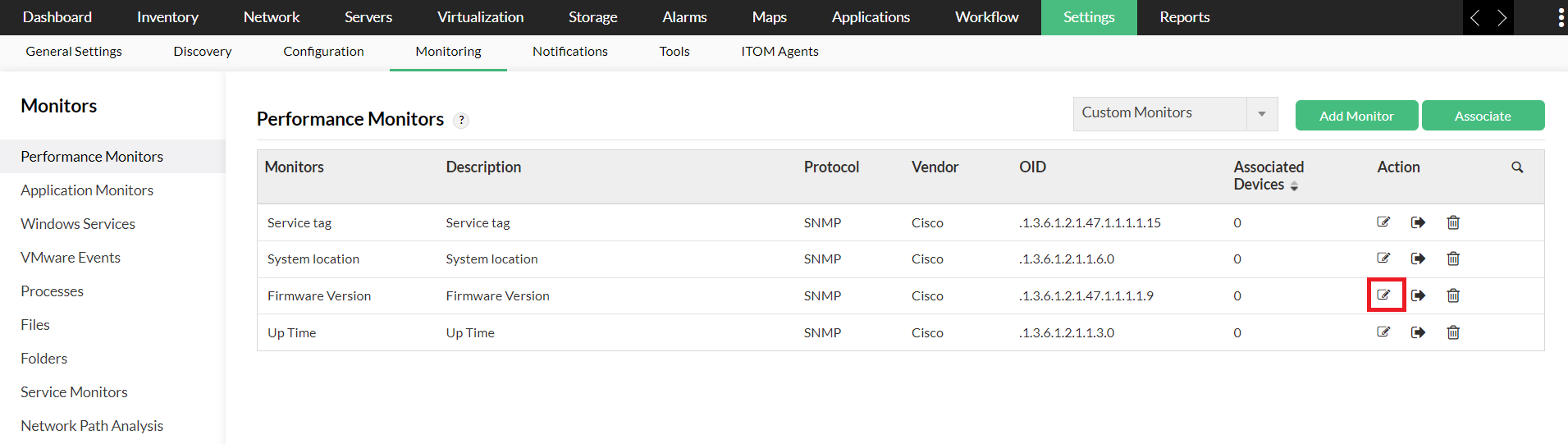Click the table search magnifier icon
This screenshot has height=444, width=1568.
(1517, 167)
